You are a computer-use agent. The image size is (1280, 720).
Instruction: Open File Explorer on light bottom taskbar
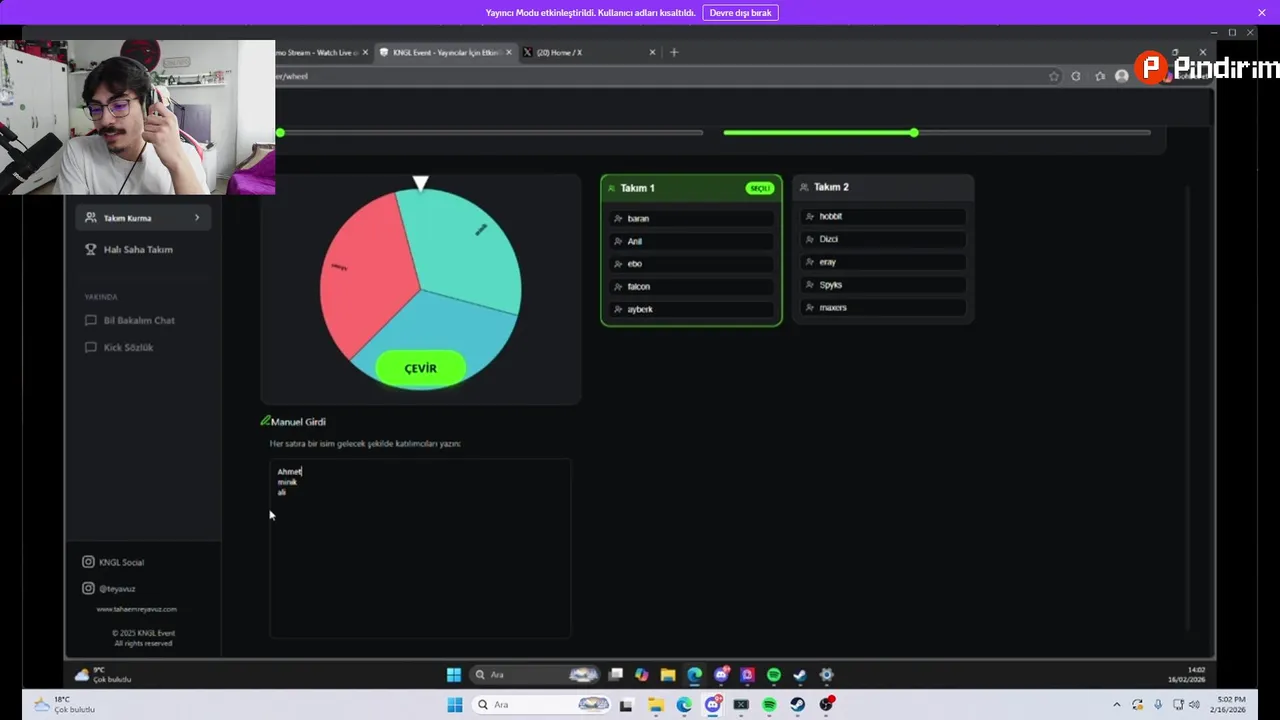tap(656, 705)
